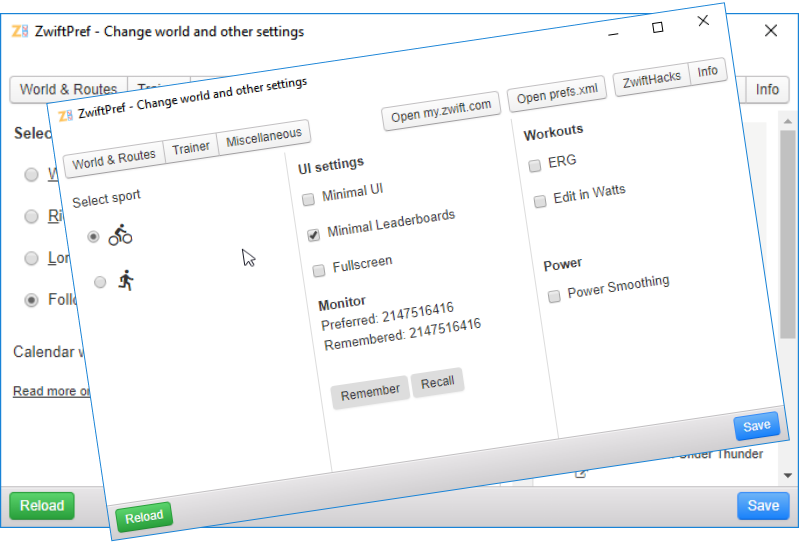Screen dimensions: 800x544
Task: Enable the ERG workouts checkbox
Action: click(535, 166)
